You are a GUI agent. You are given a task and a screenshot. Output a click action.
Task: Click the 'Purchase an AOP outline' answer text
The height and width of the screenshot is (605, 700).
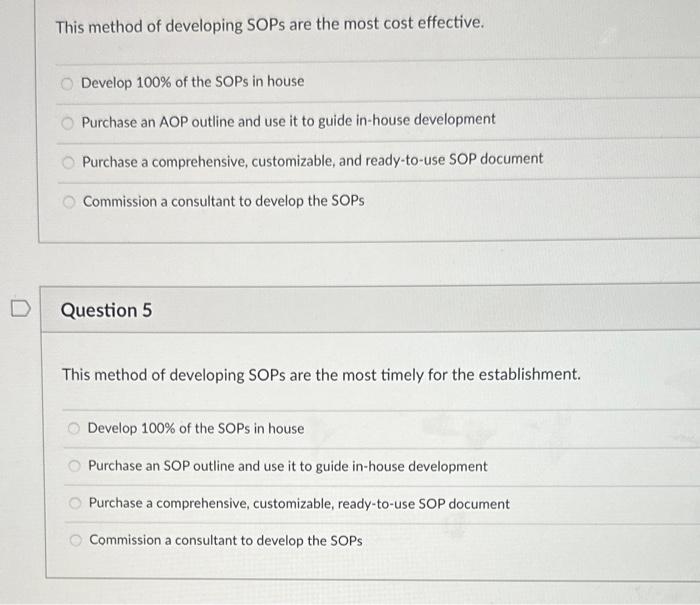(288, 121)
